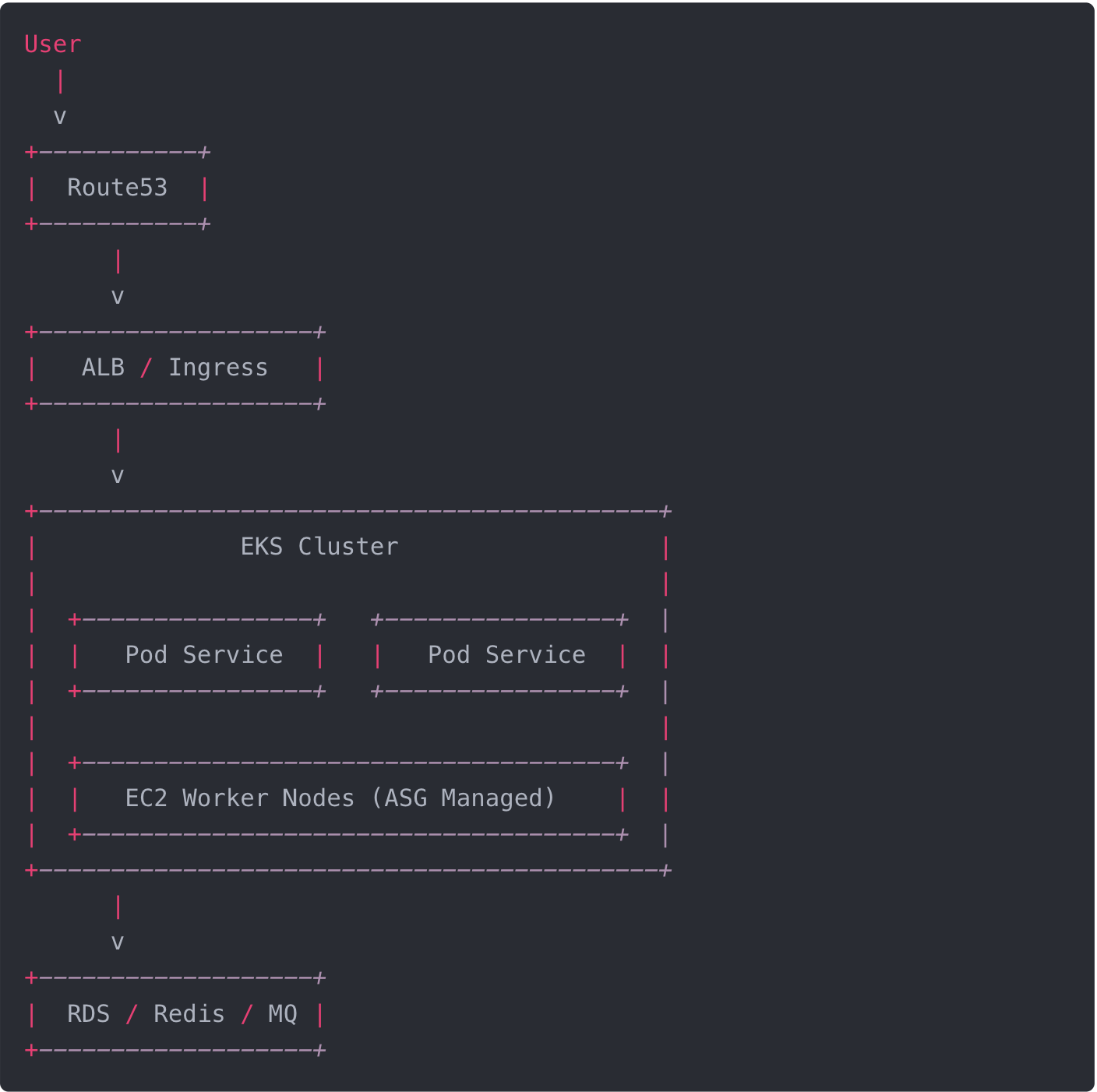The image size is (1097, 1092).
Task: Click the word "RDS"
Action: (88, 1014)
